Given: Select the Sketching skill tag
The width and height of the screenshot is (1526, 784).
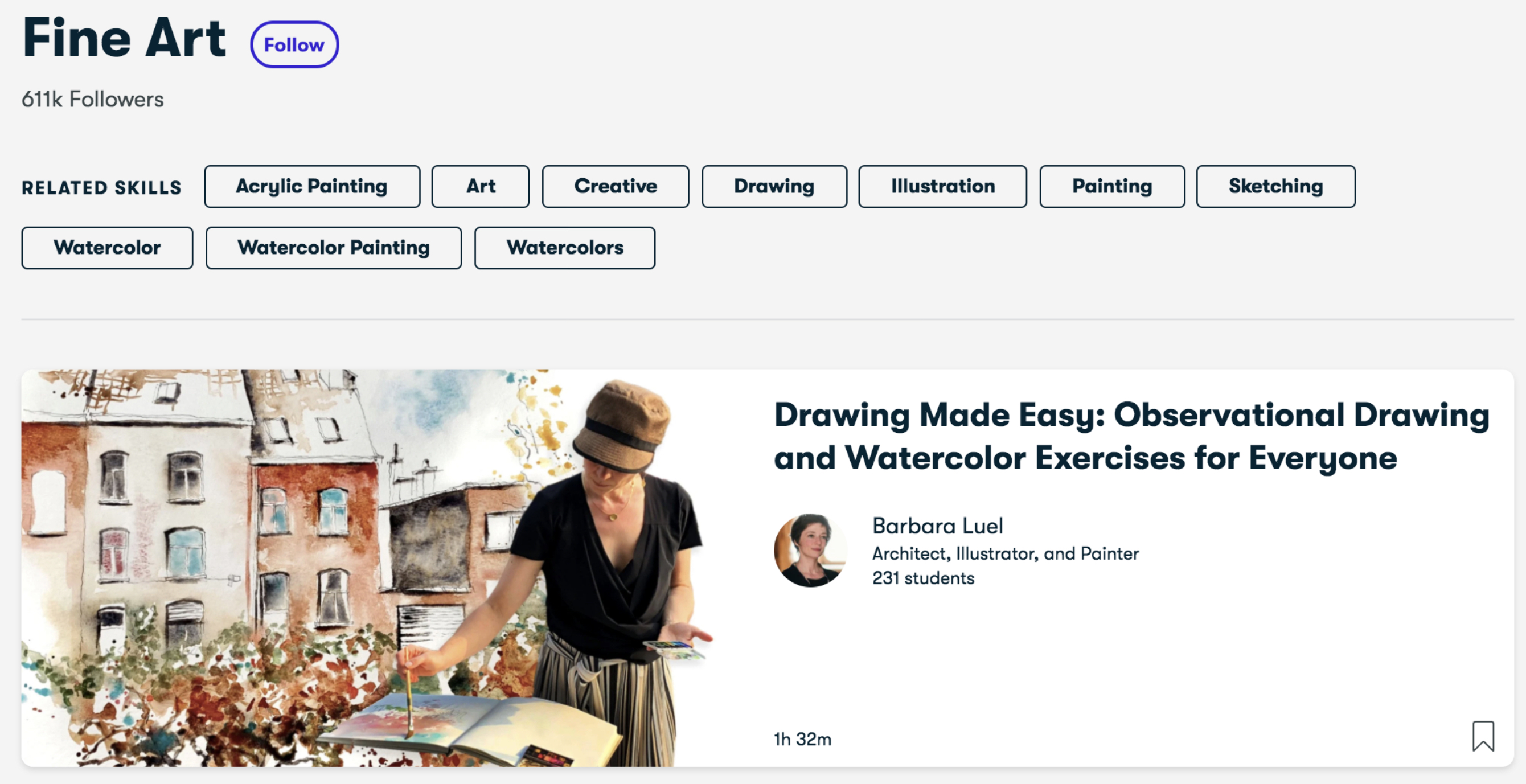Looking at the screenshot, I should pos(1275,187).
